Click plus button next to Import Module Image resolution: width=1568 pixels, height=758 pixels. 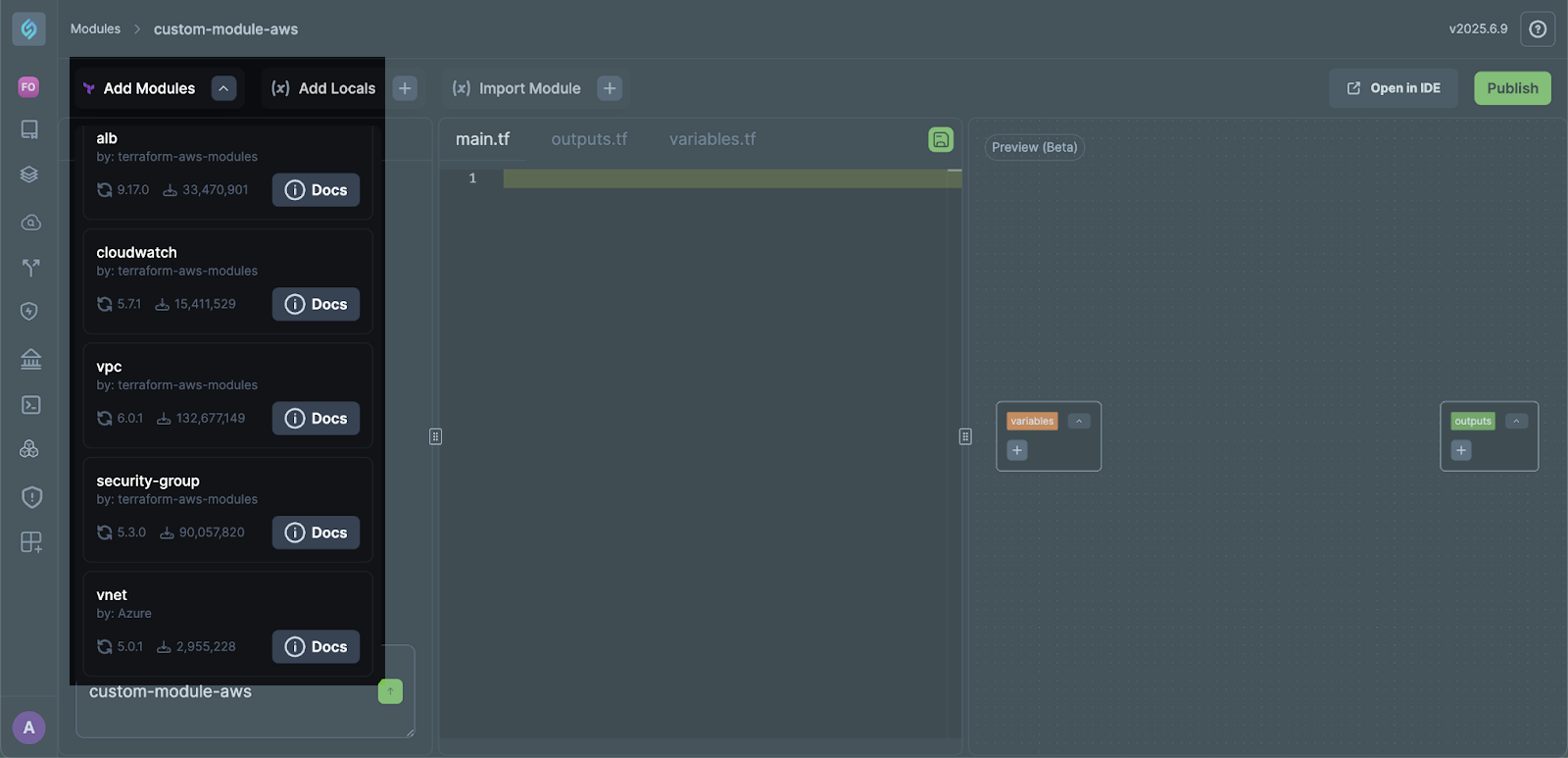coord(610,88)
